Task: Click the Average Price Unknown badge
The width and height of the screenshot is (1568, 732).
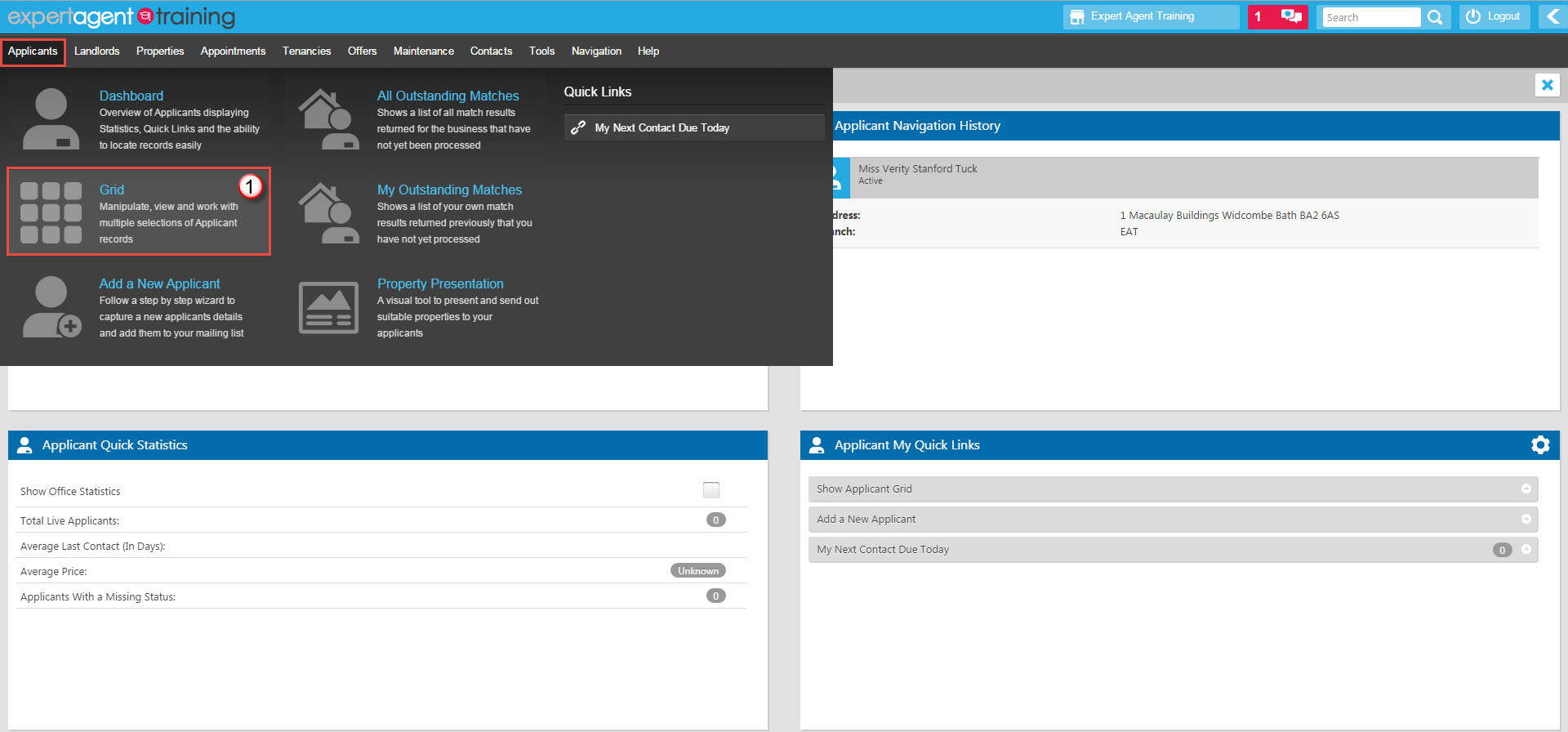Action: coord(698,570)
